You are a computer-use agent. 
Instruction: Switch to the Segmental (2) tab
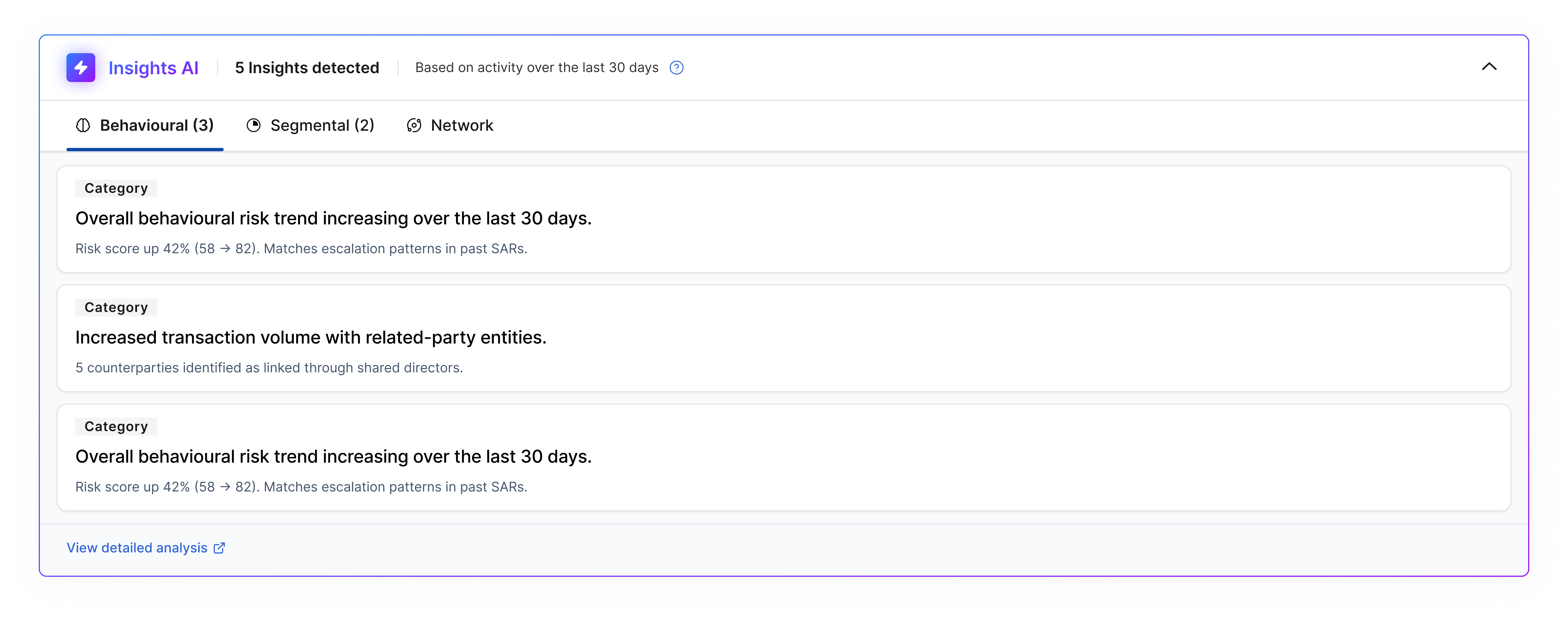321,125
